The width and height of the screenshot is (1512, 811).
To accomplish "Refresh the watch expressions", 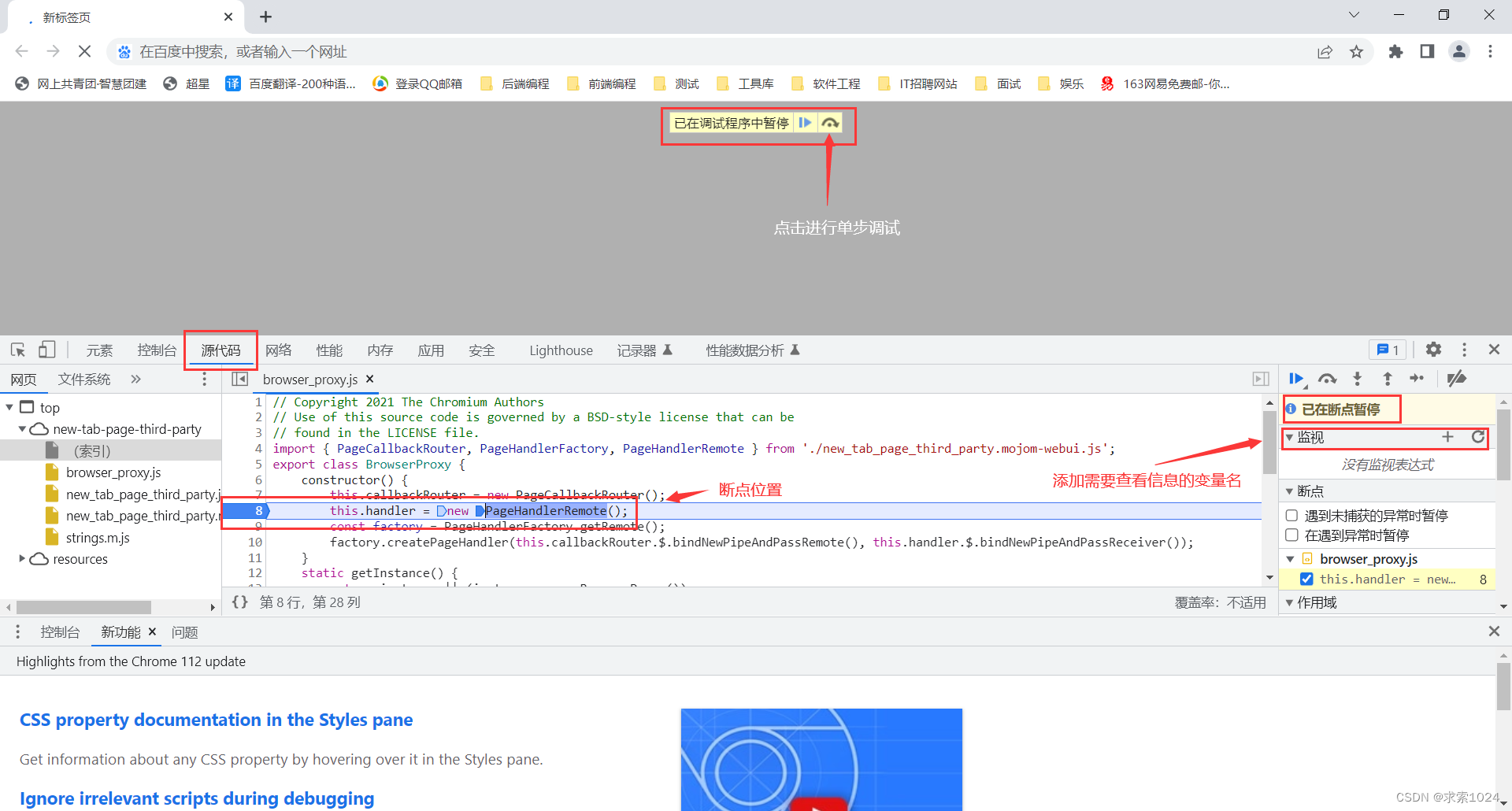I will tap(1478, 437).
